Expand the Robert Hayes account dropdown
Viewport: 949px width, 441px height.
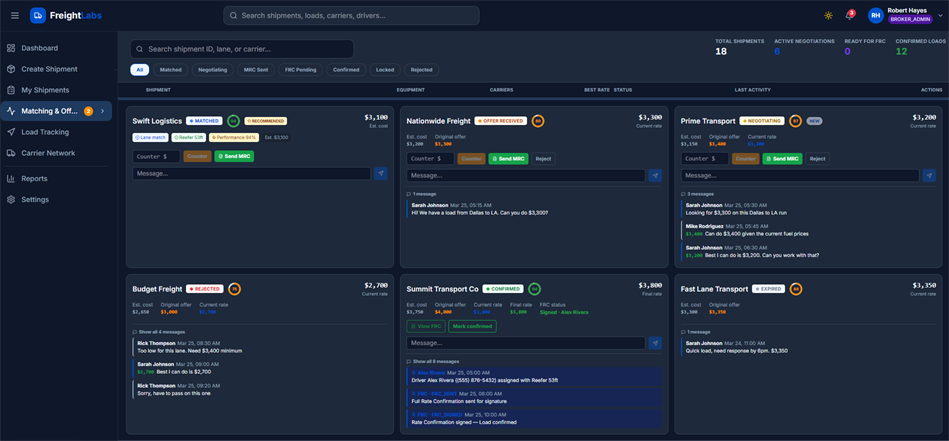(940, 16)
